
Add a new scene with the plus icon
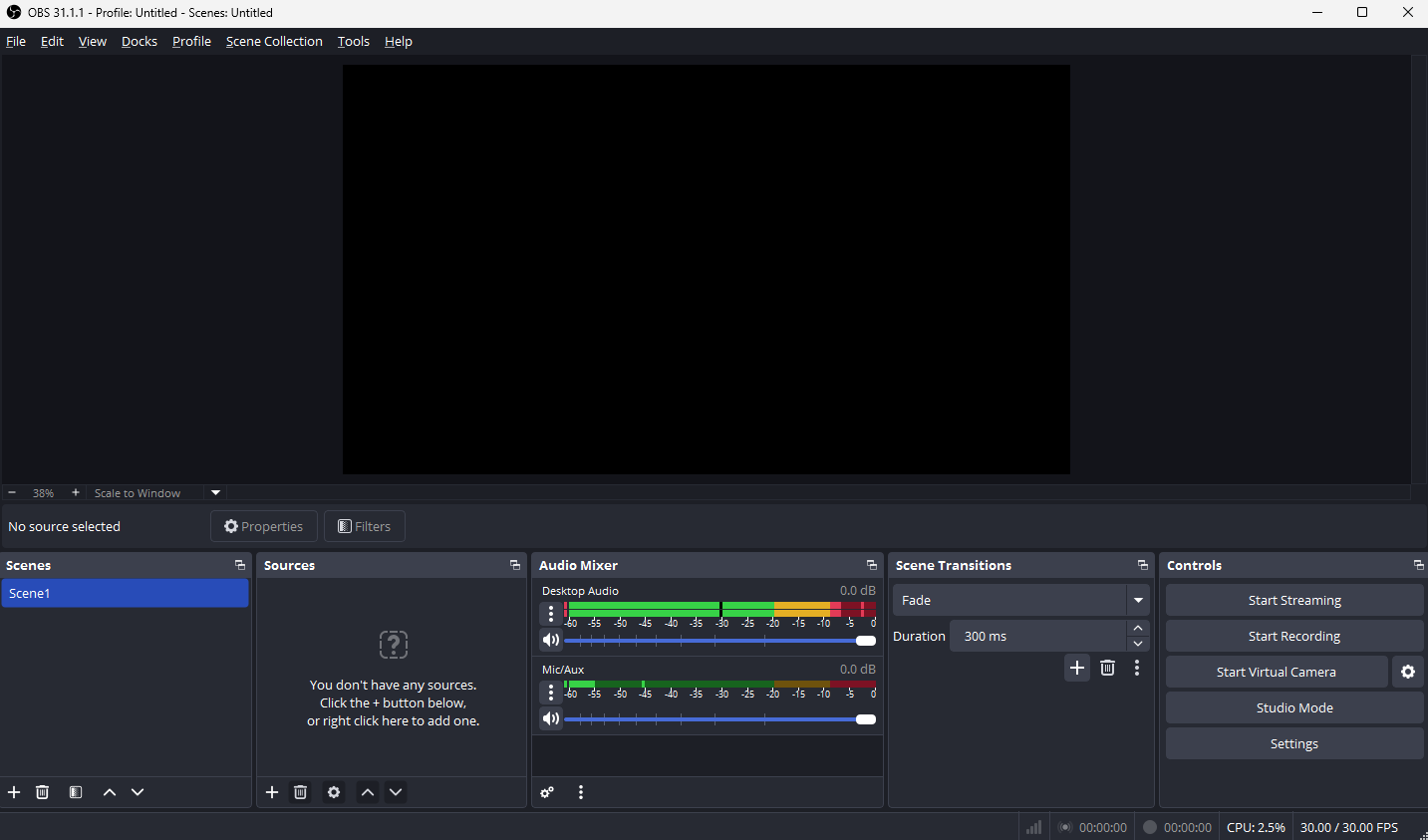coord(13,792)
